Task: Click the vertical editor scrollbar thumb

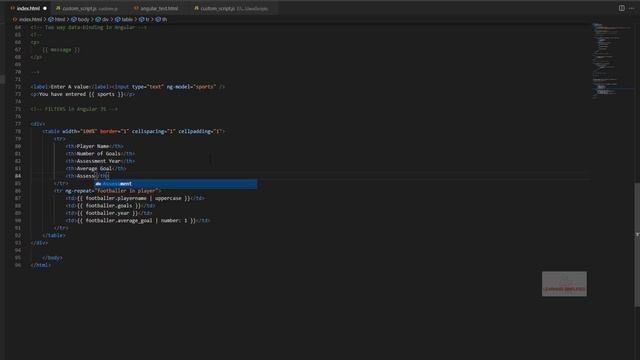Action: coord(637,245)
